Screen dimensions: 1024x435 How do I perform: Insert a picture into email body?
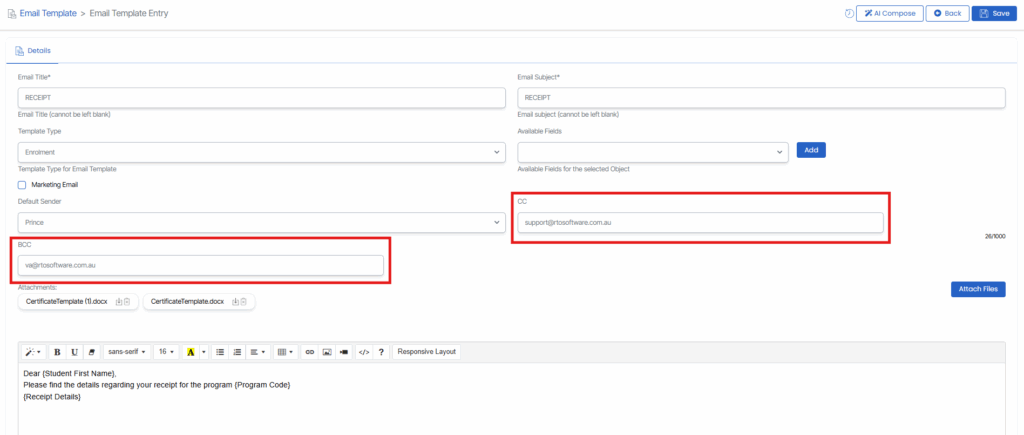[x=327, y=352]
